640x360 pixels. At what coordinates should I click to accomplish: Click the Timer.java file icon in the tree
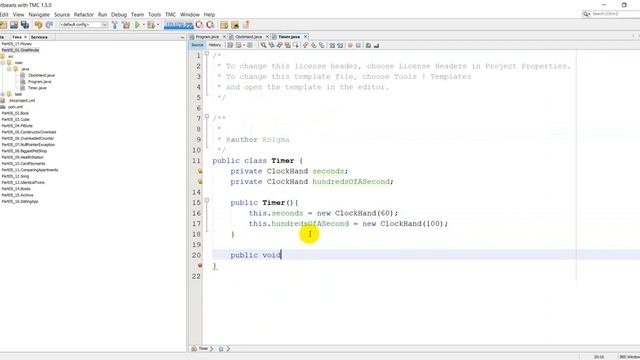coord(22,88)
